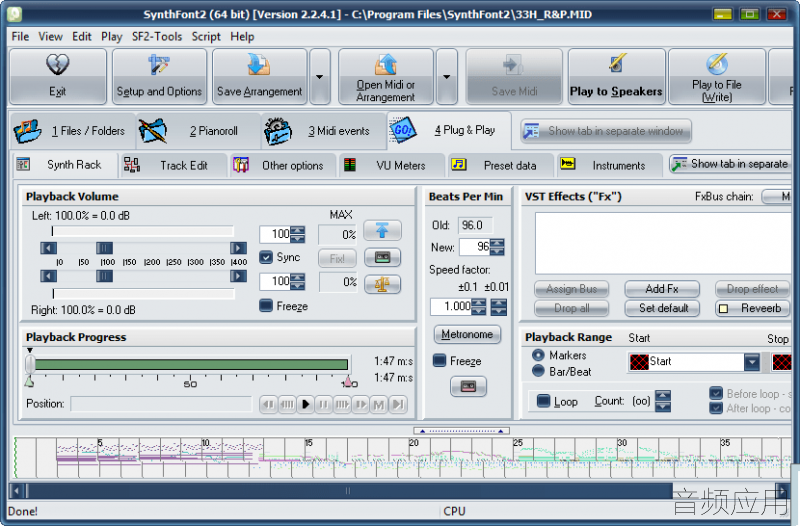Click the piano roll overview horizontal scrollbar
The width and height of the screenshot is (800, 526).
(x=399, y=491)
